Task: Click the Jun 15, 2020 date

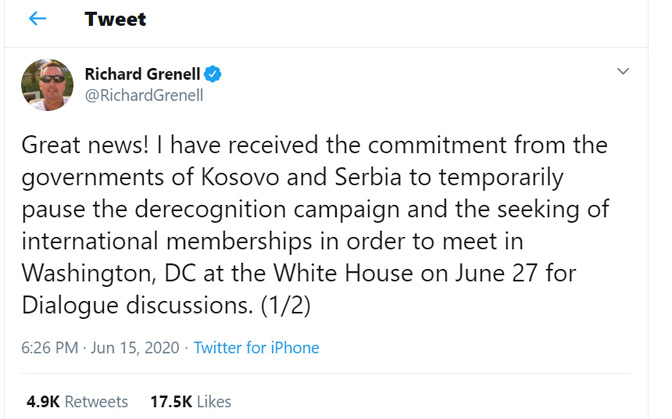Action: 133,348
